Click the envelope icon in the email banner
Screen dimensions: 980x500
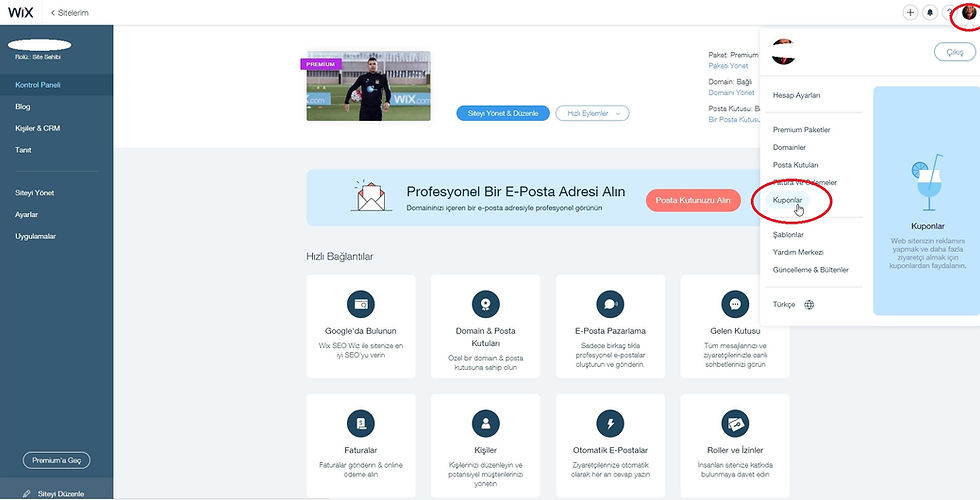[371, 196]
